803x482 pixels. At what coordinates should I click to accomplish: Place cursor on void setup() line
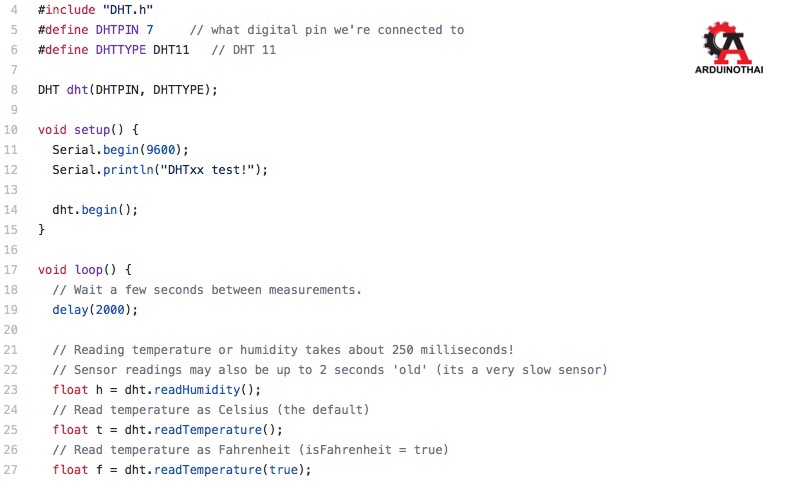coord(88,130)
